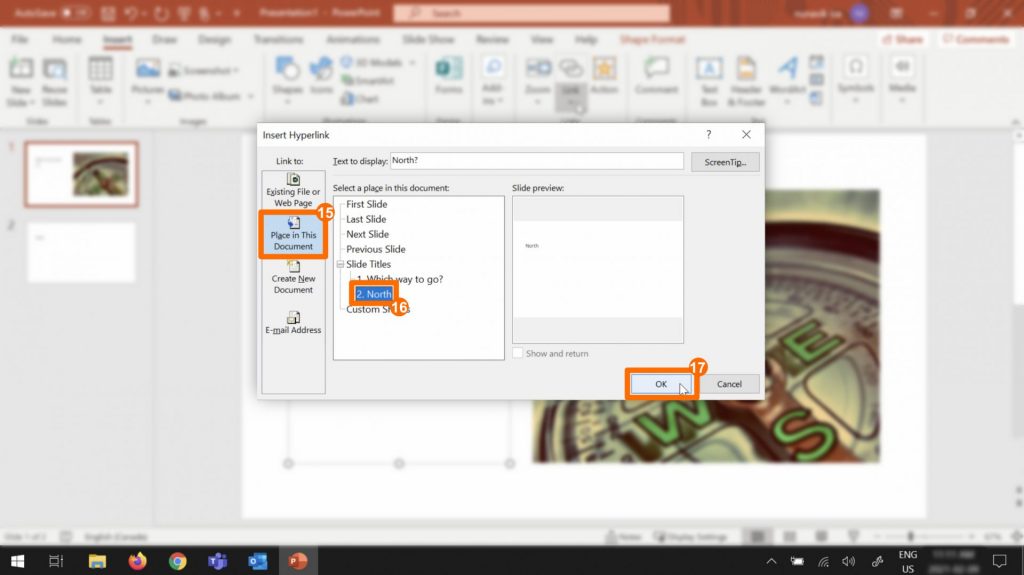1024x575 pixels.
Task: Open the dialog Help question mark
Action: coord(709,134)
